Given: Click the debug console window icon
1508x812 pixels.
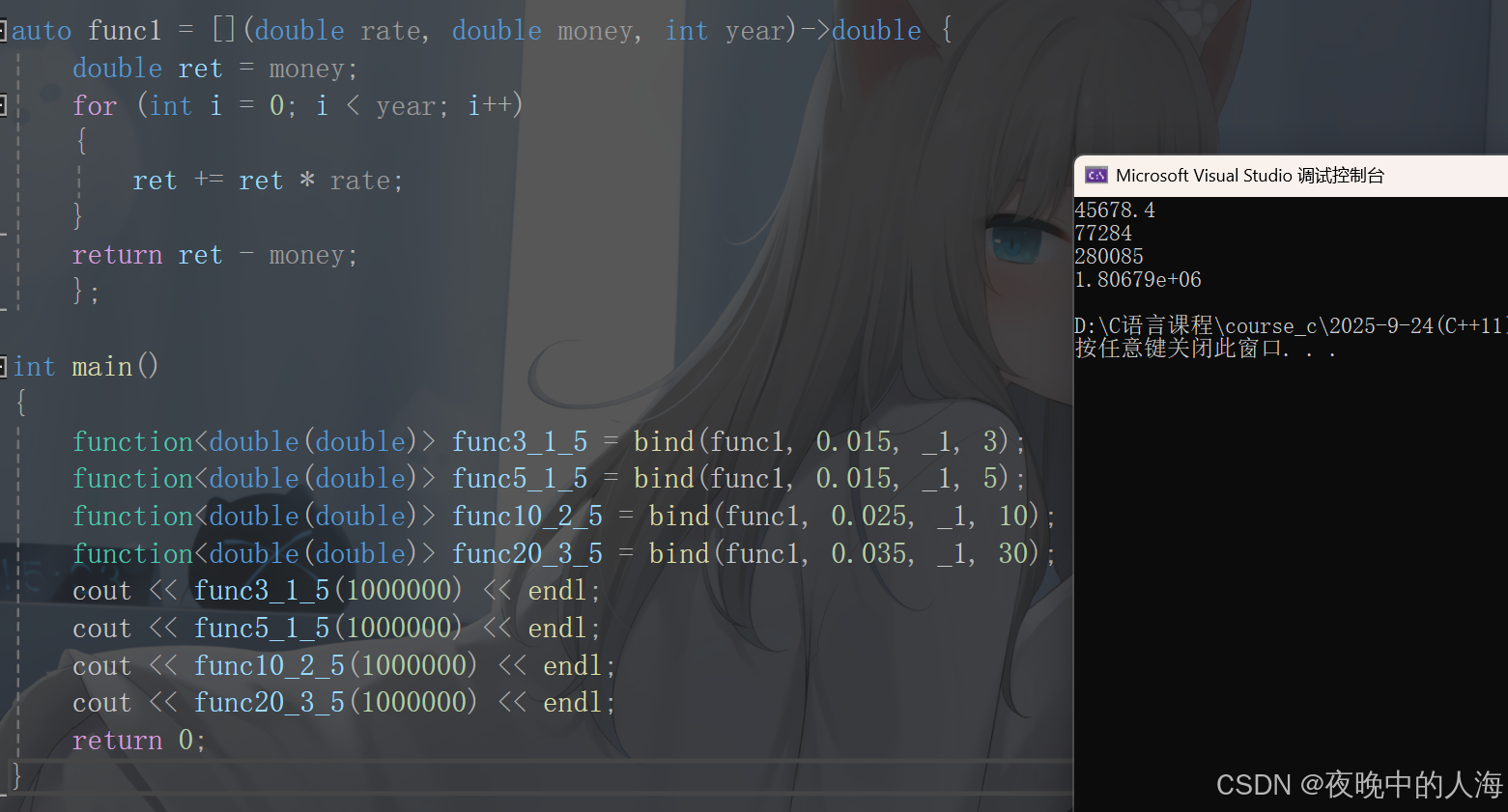Looking at the screenshot, I should pyautogui.click(x=1095, y=176).
